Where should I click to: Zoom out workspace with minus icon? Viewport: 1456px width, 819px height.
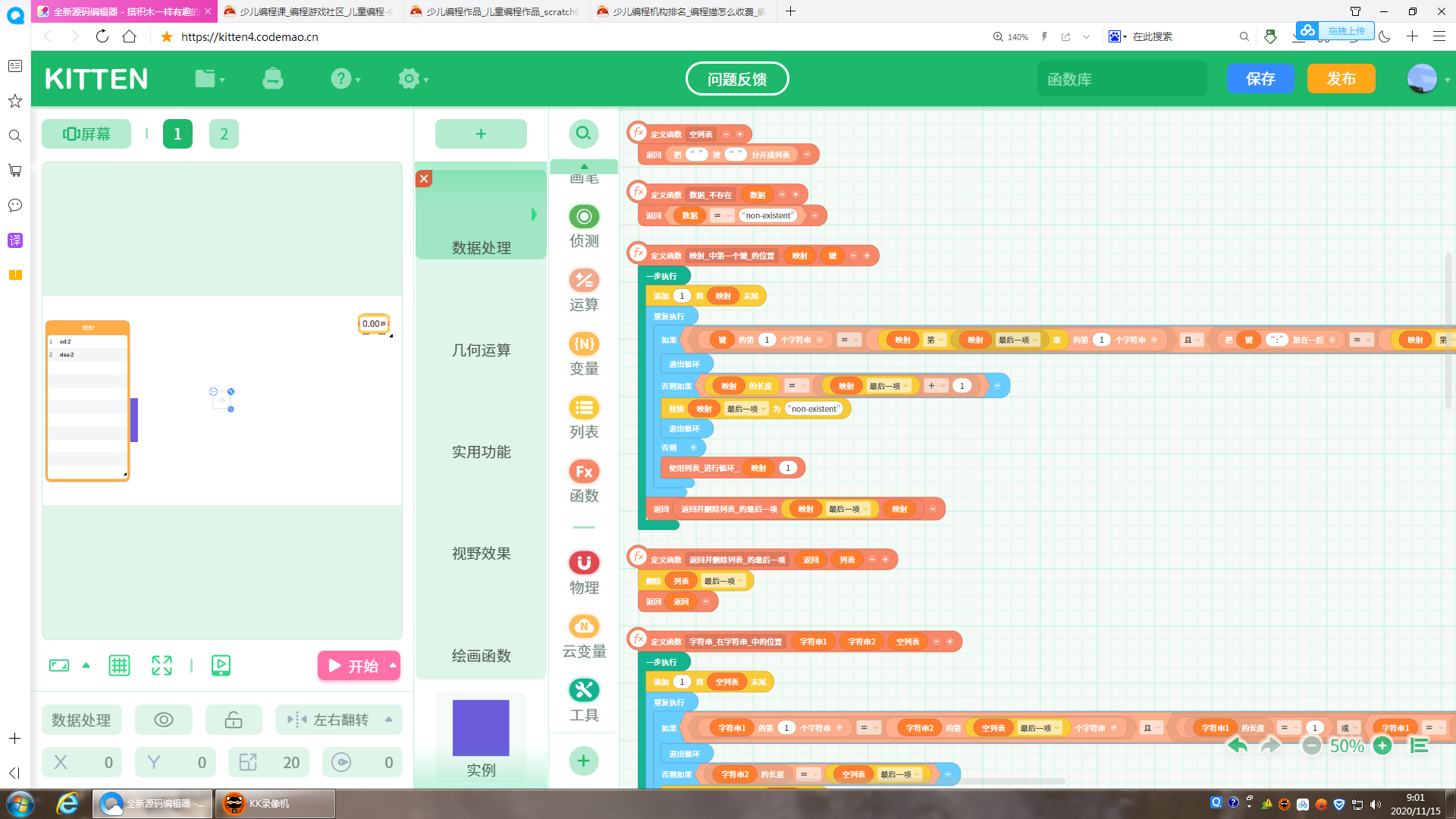pos(1311,745)
